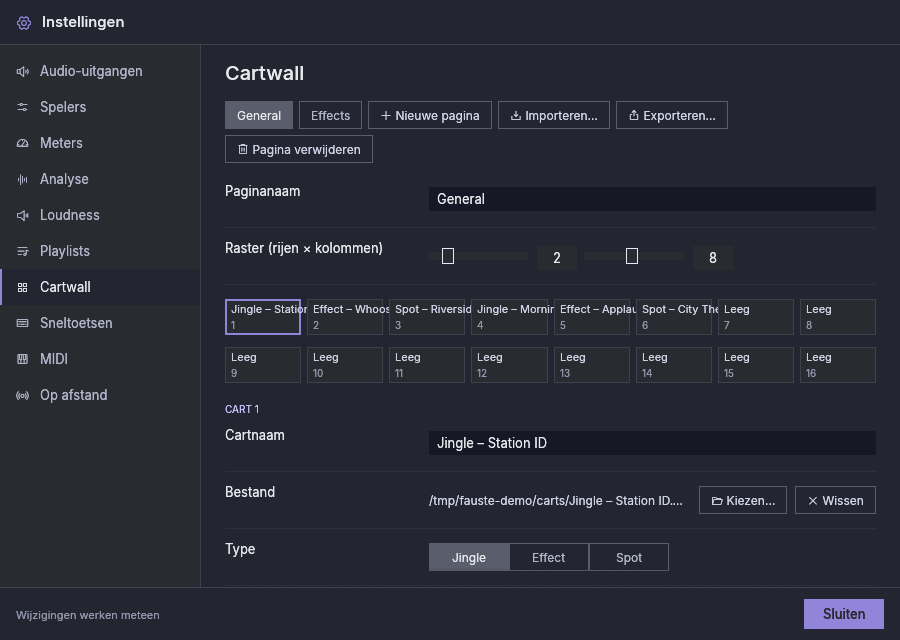Click the Paginanaam input field
The height and width of the screenshot is (640, 900).
click(x=652, y=199)
